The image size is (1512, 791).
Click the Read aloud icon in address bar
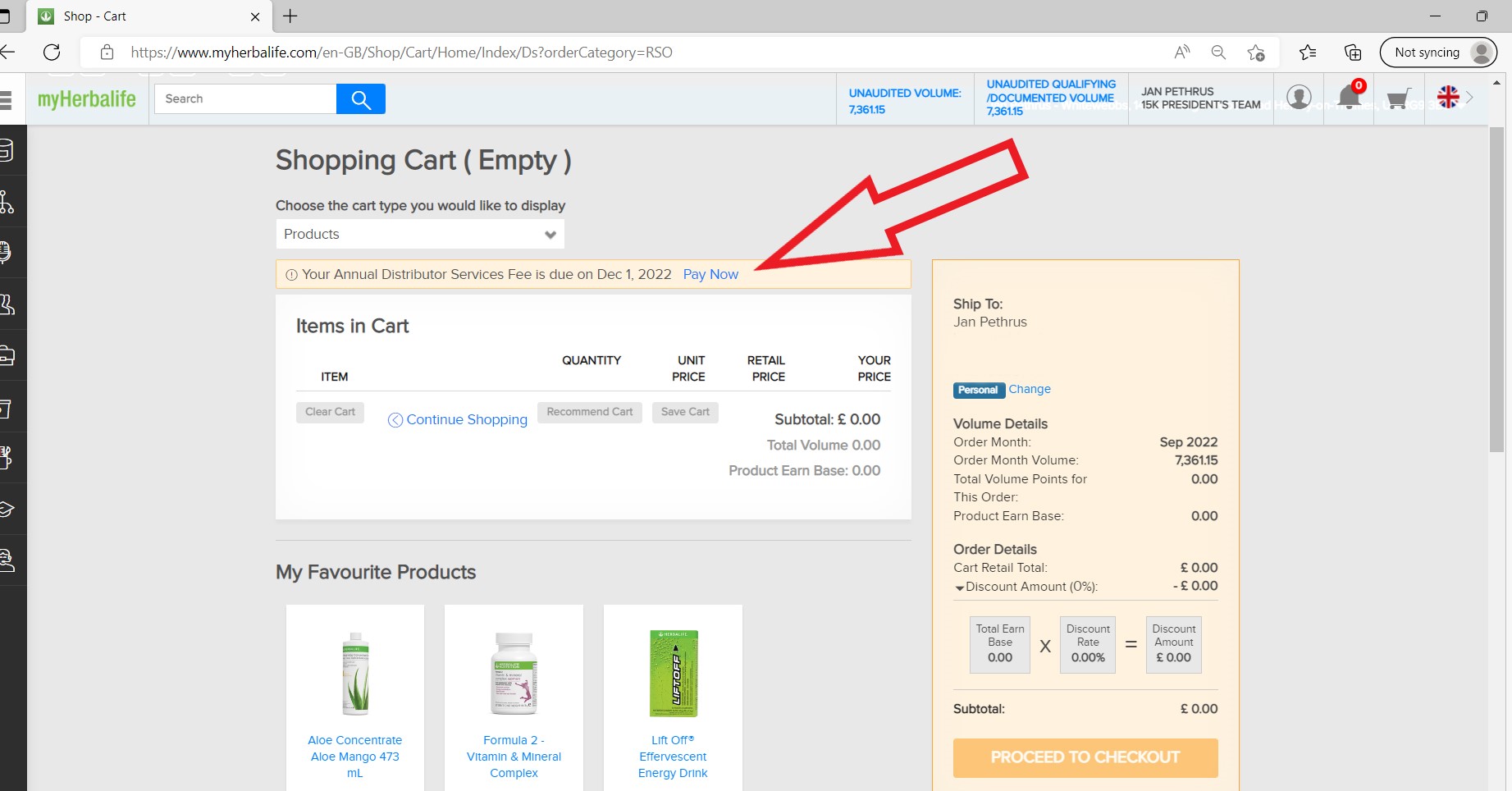[x=1181, y=53]
